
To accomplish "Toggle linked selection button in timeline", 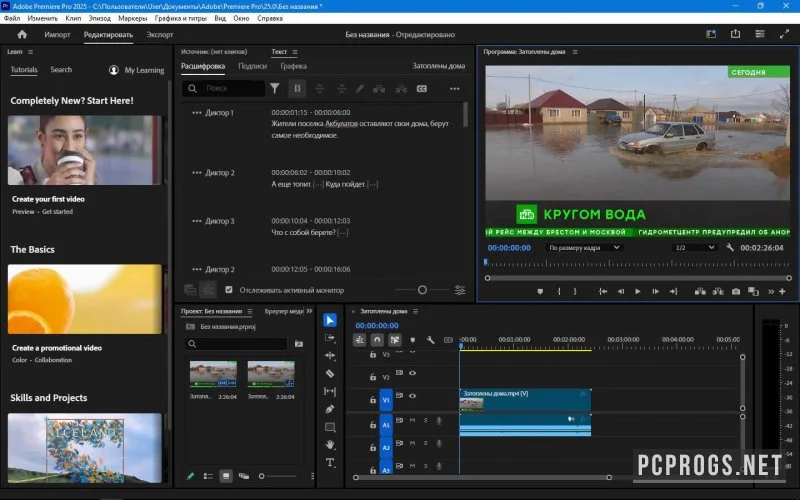I will (394, 340).
